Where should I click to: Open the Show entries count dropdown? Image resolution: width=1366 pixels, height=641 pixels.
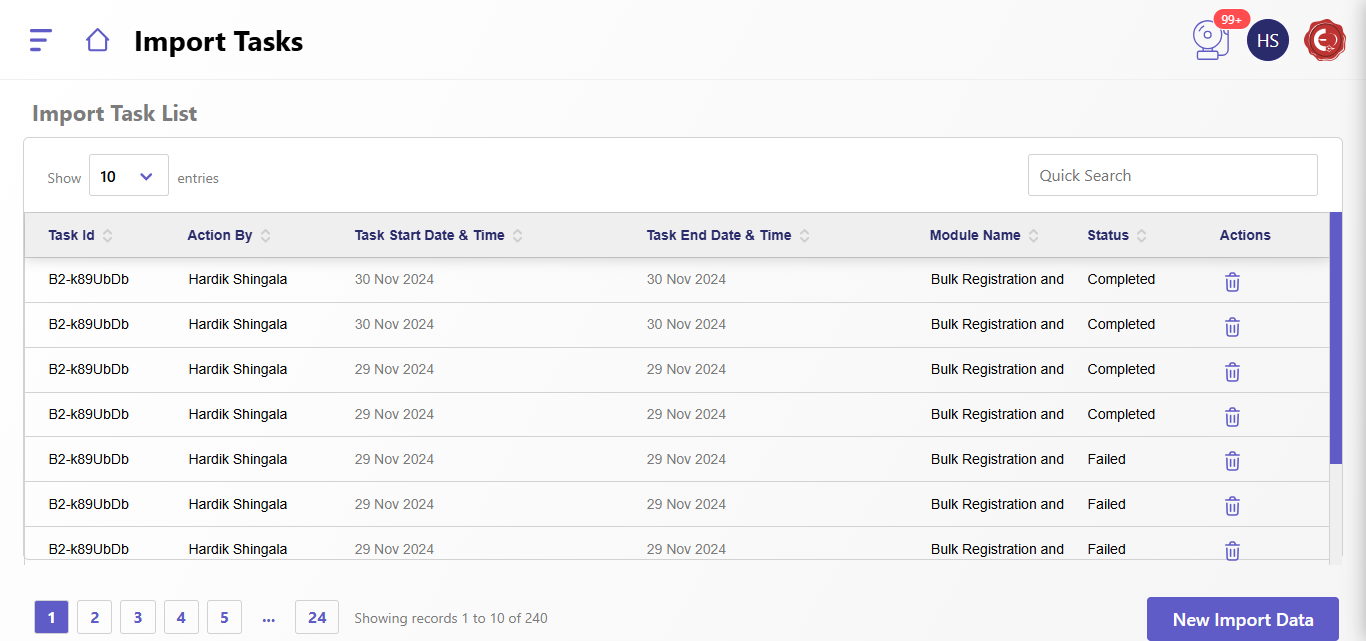(x=128, y=176)
